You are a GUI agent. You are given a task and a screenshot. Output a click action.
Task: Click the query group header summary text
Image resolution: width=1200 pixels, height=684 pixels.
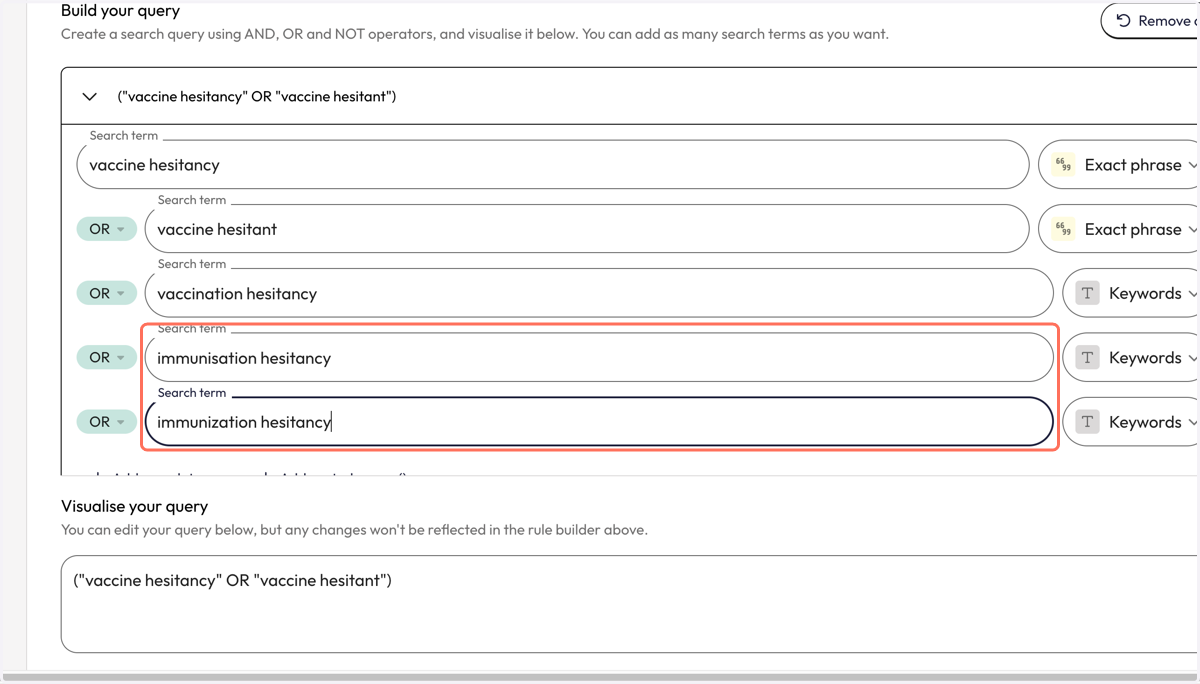257,97
